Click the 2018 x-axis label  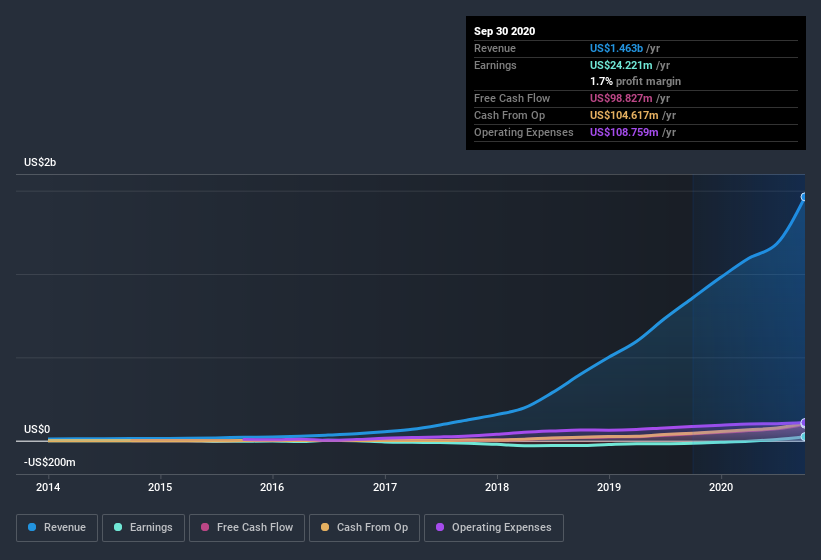pyautogui.click(x=497, y=487)
